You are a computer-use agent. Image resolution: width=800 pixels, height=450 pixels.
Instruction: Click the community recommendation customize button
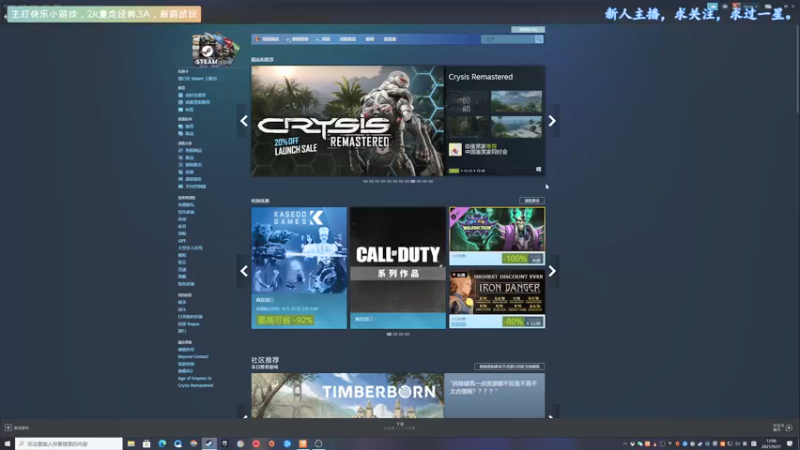509,366
